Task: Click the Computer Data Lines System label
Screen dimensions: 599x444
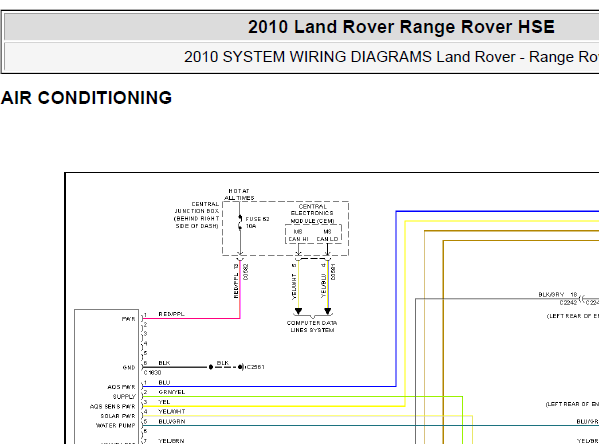Action: (312, 326)
